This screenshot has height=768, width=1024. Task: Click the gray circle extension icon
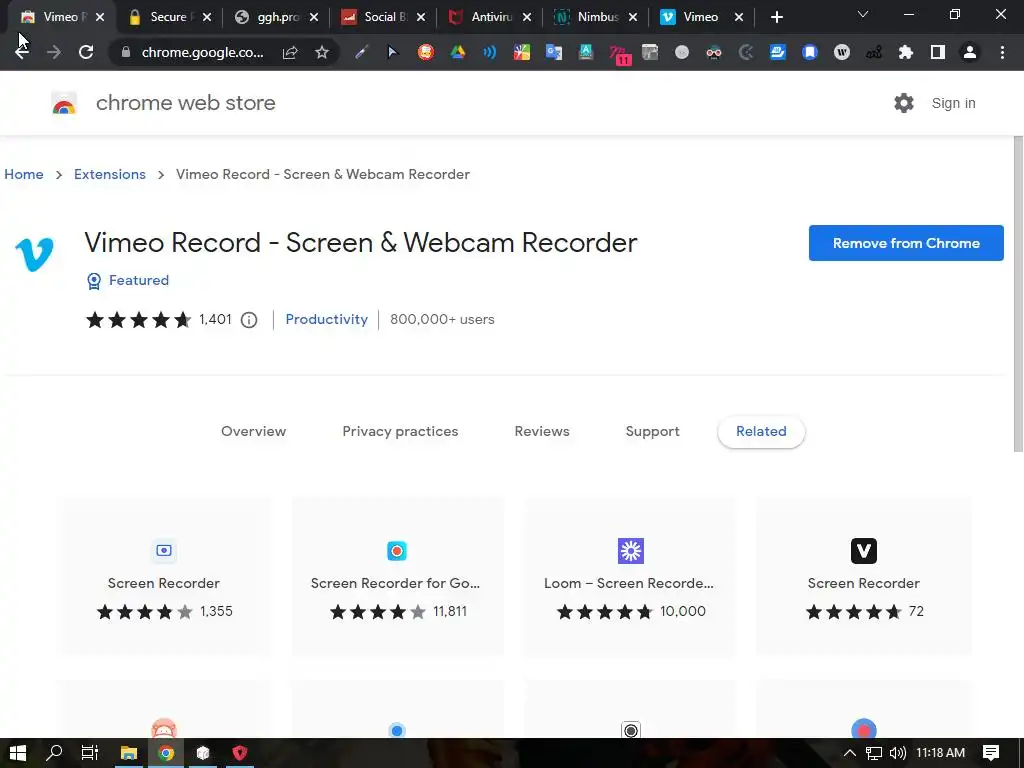pyautogui.click(x=682, y=52)
